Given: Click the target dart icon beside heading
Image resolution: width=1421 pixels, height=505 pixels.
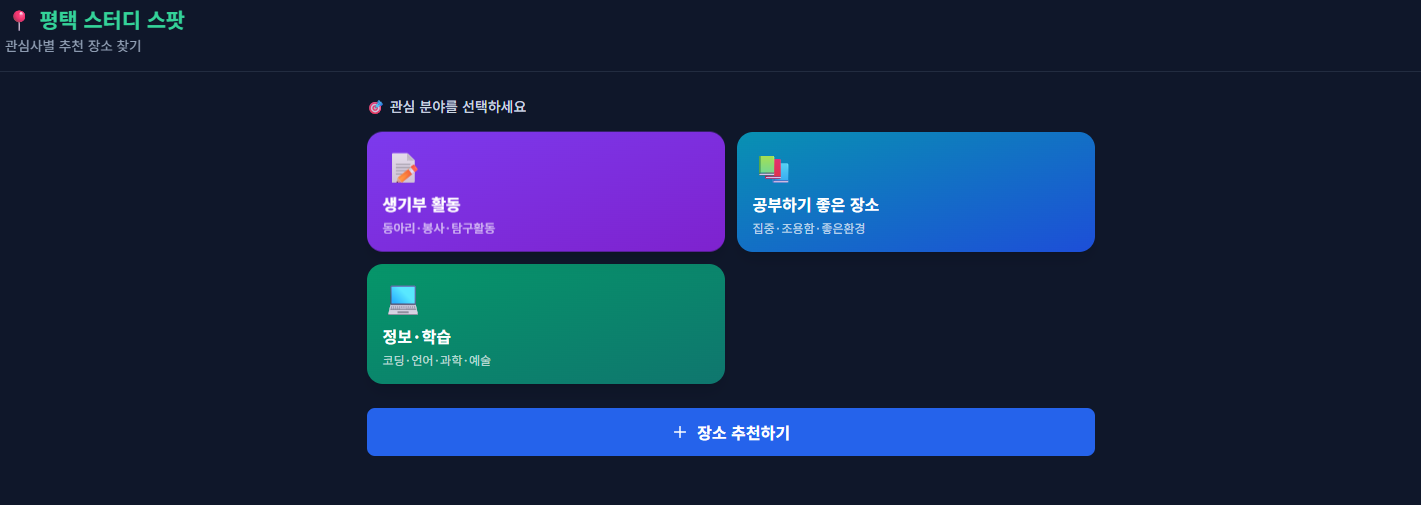Looking at the screenshot, I should 375,107.
